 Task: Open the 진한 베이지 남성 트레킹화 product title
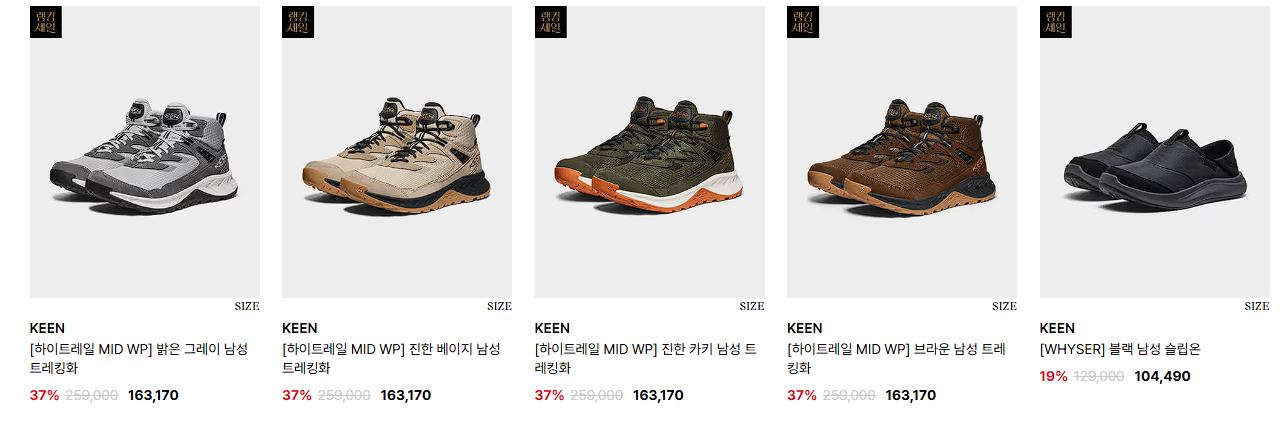(391, 358)
